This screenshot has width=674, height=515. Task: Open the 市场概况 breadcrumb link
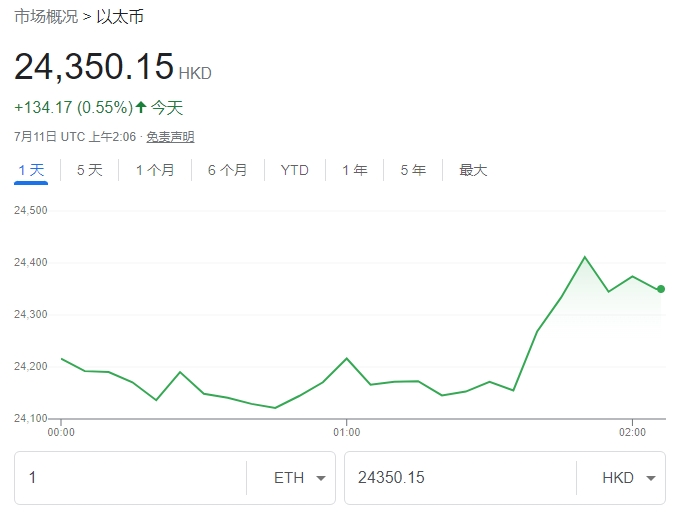[45, 17]
